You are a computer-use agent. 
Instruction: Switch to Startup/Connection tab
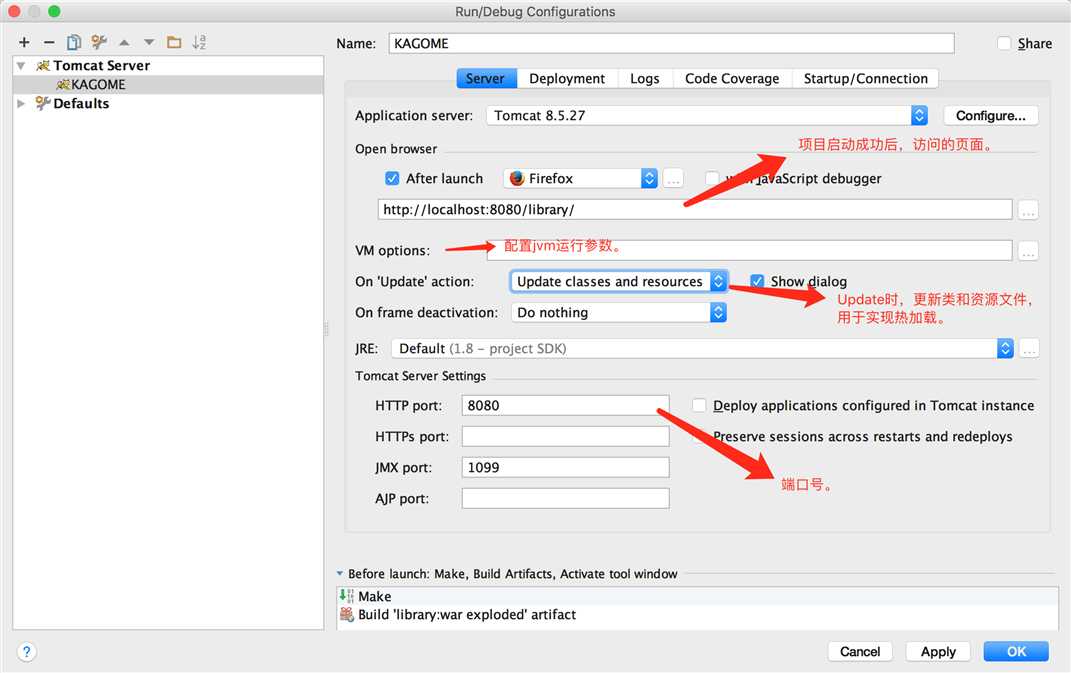point(865,79)
